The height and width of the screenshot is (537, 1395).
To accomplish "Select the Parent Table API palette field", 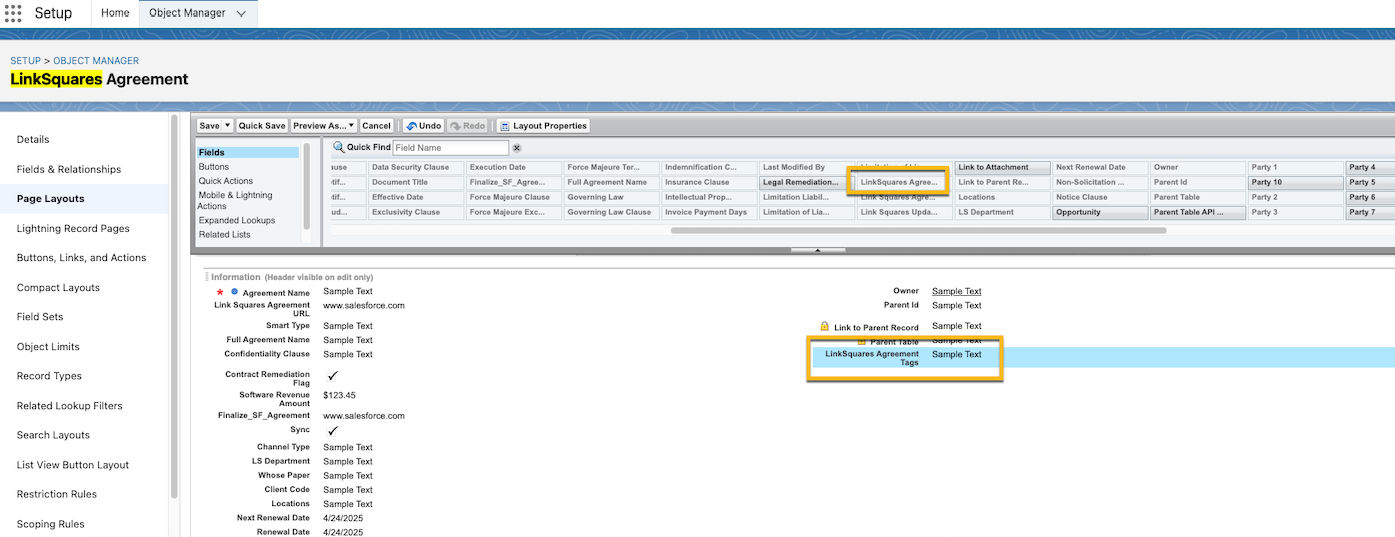I will pos(1198,212).
